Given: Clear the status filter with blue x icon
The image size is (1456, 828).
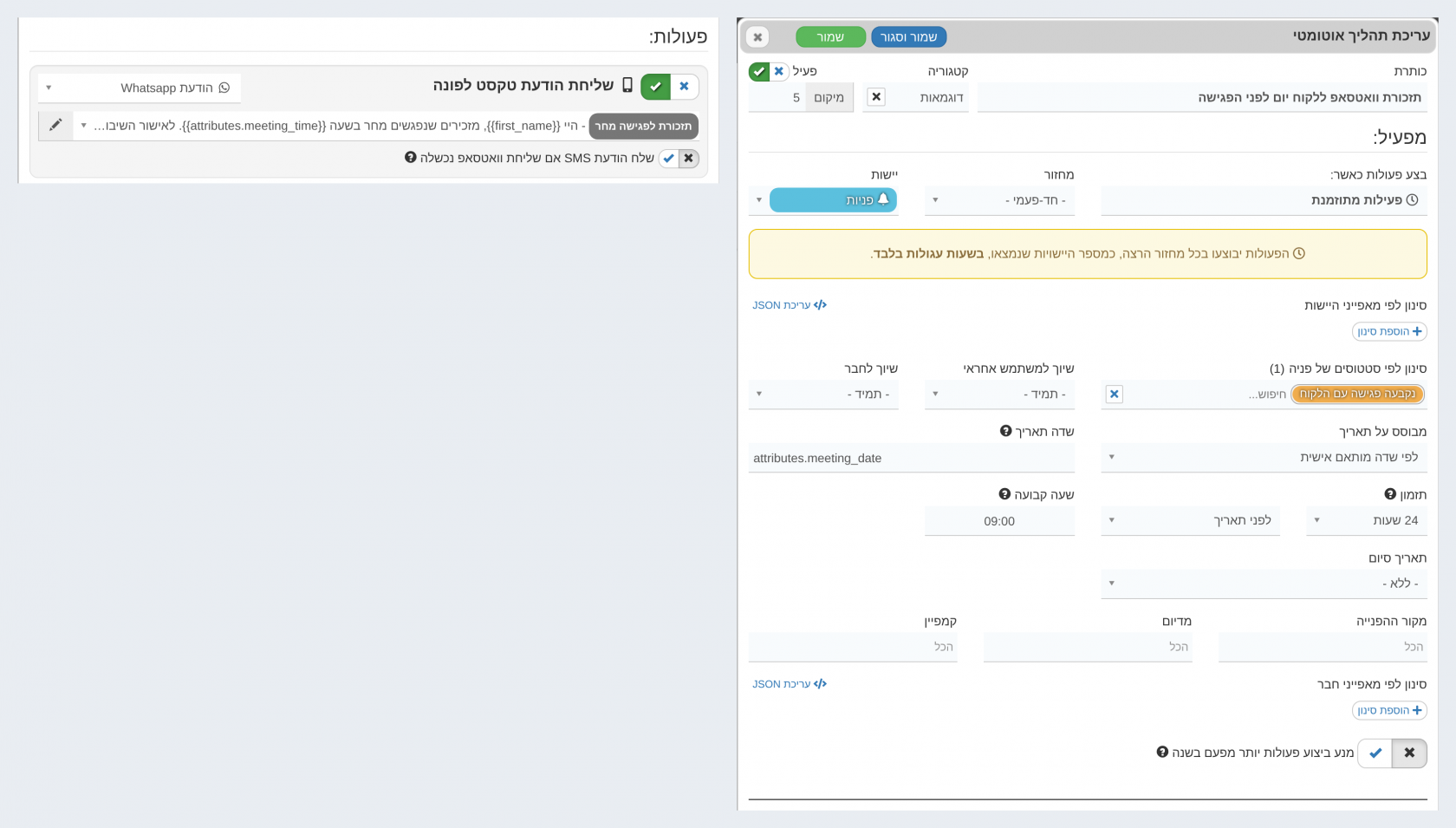Looking at the screenshot, I should click(x=1115, y=394).
